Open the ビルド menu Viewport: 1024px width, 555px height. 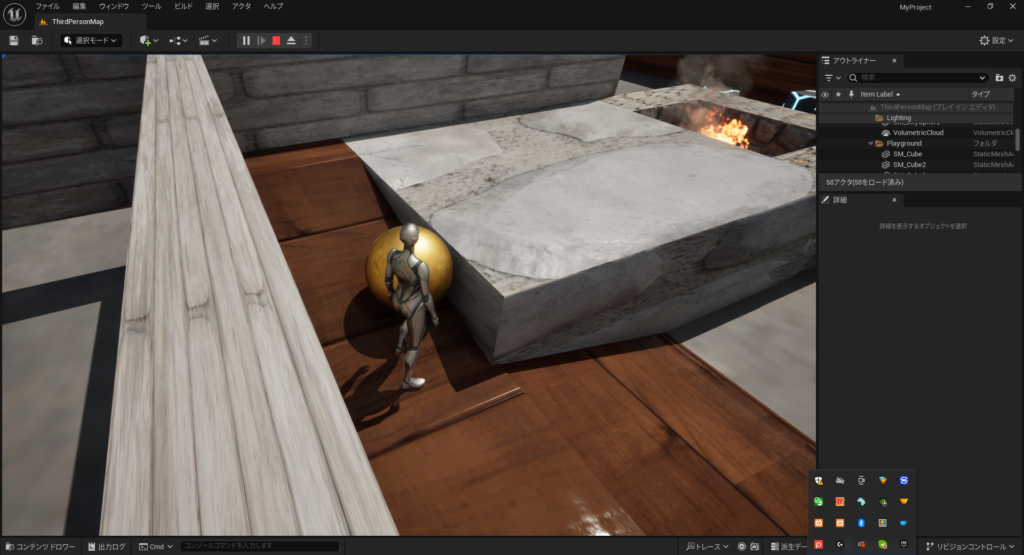coord(184,6)
